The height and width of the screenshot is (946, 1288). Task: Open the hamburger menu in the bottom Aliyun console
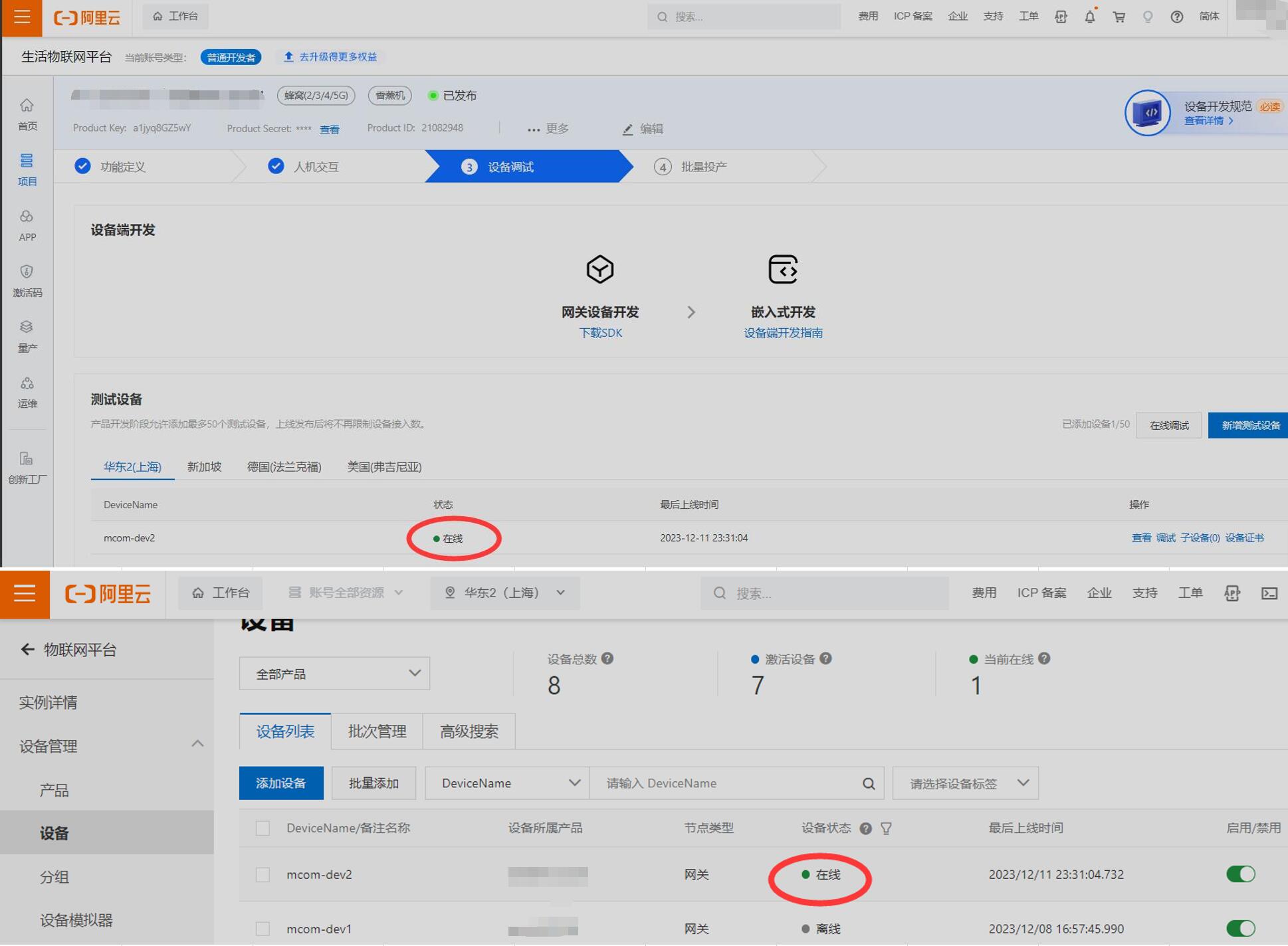point(25,593)
